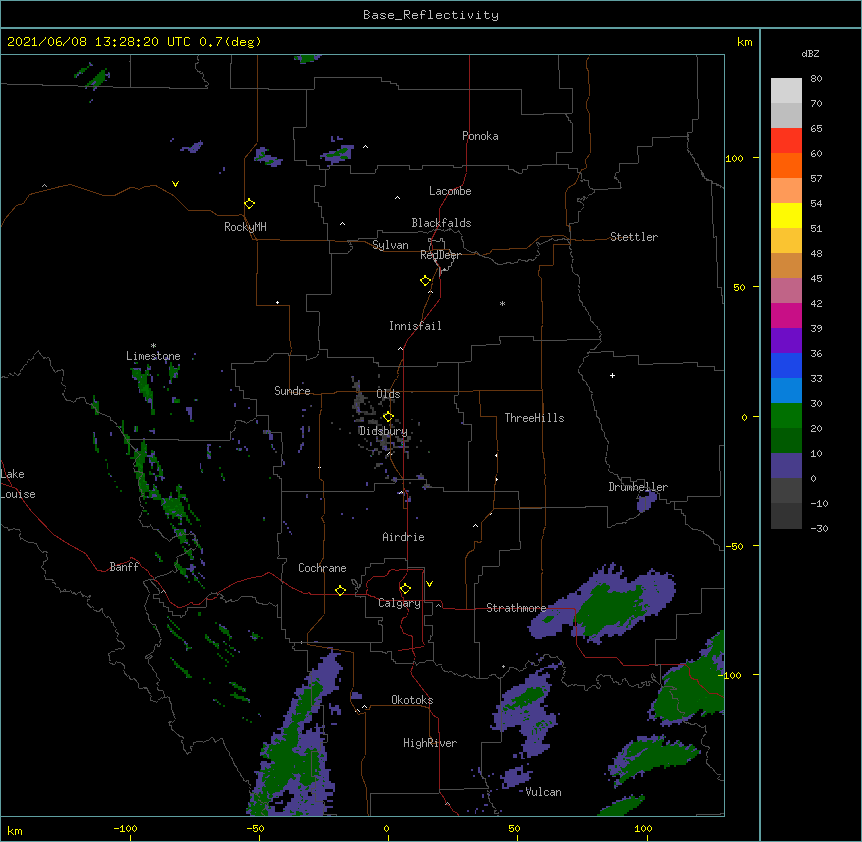Click the Blackfalds label
Screen dimensions: 862x842
tap(441, 223)
